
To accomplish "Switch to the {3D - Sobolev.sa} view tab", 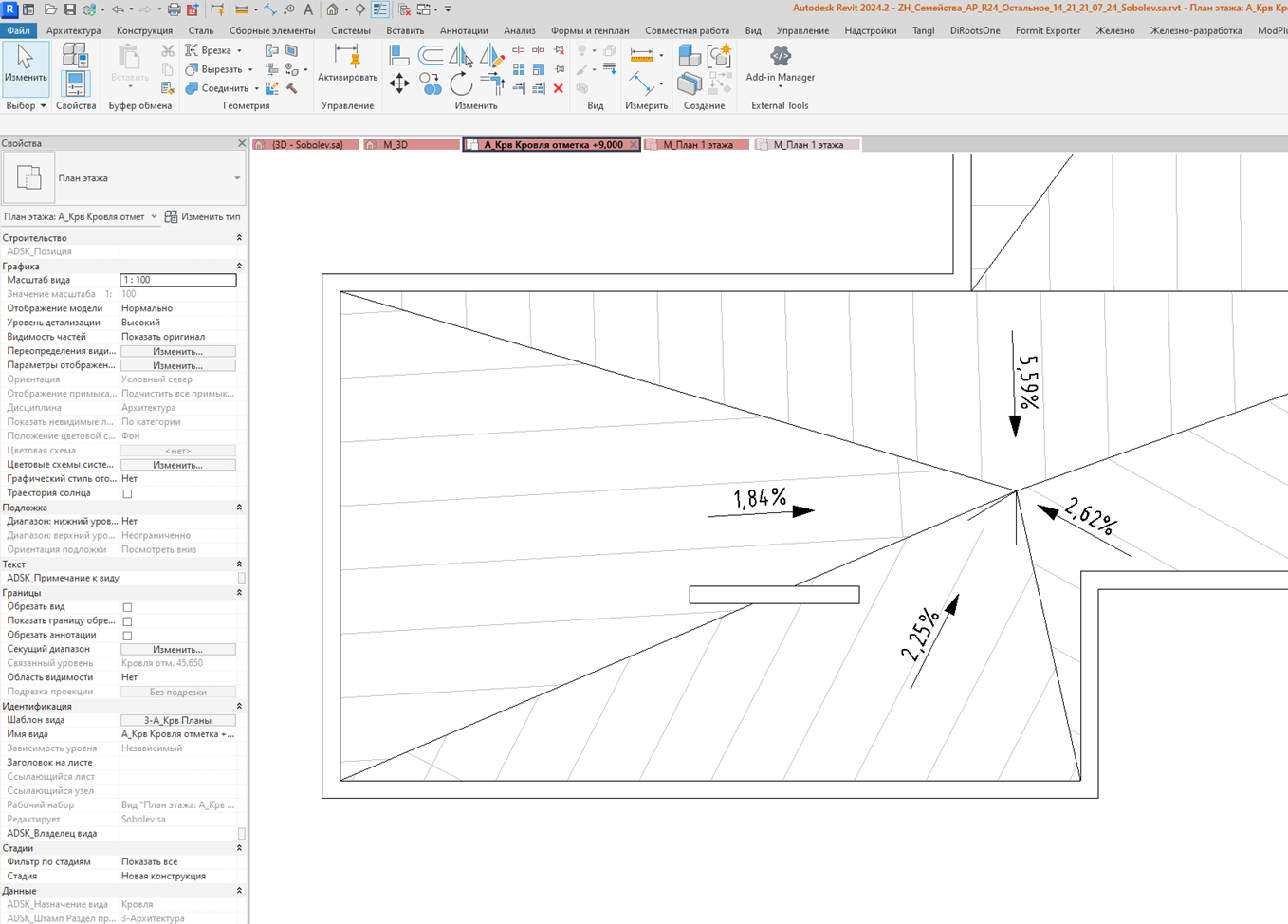I will pos(305,145).
